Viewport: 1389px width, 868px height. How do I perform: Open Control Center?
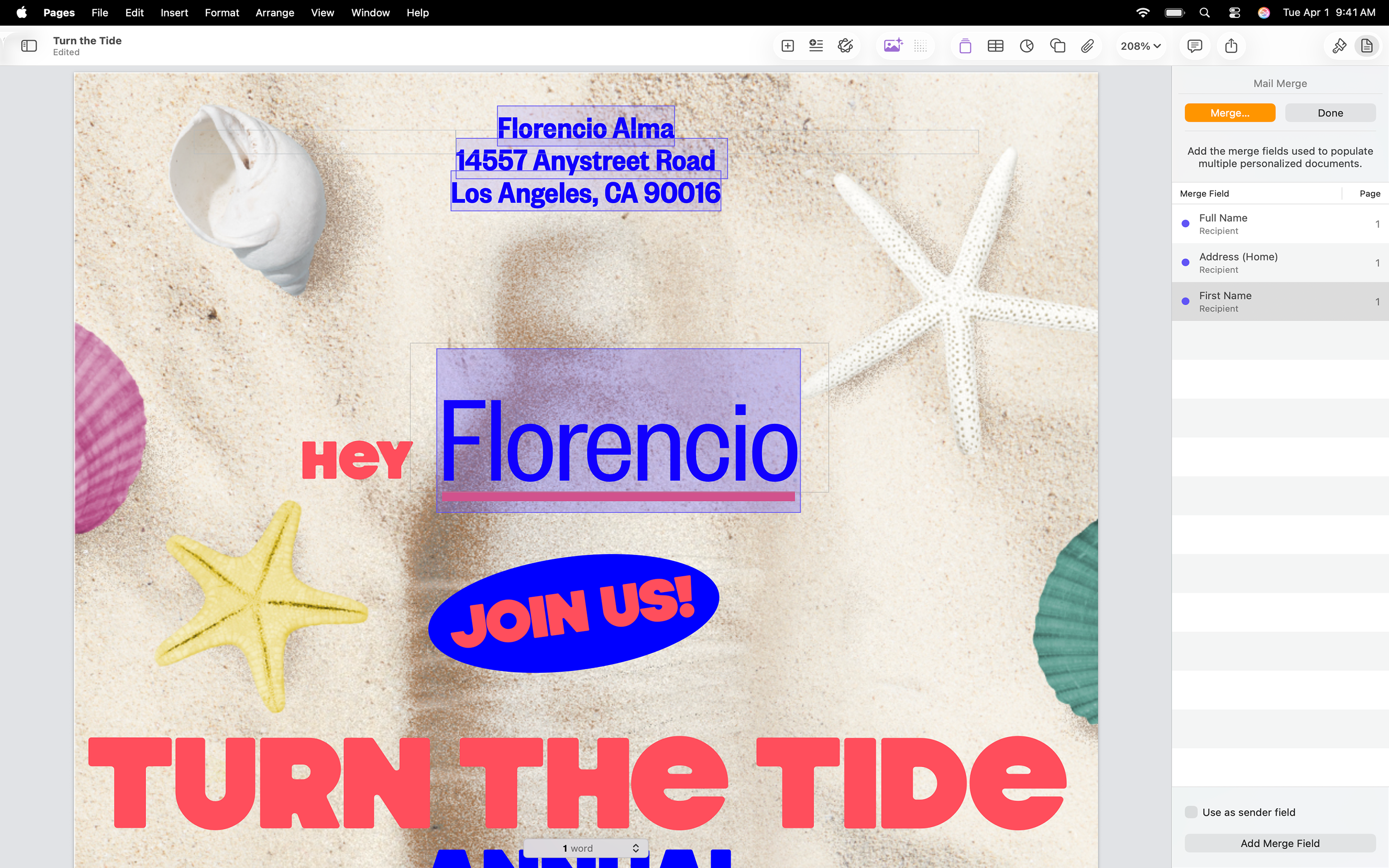click(x=1234, y=13)
